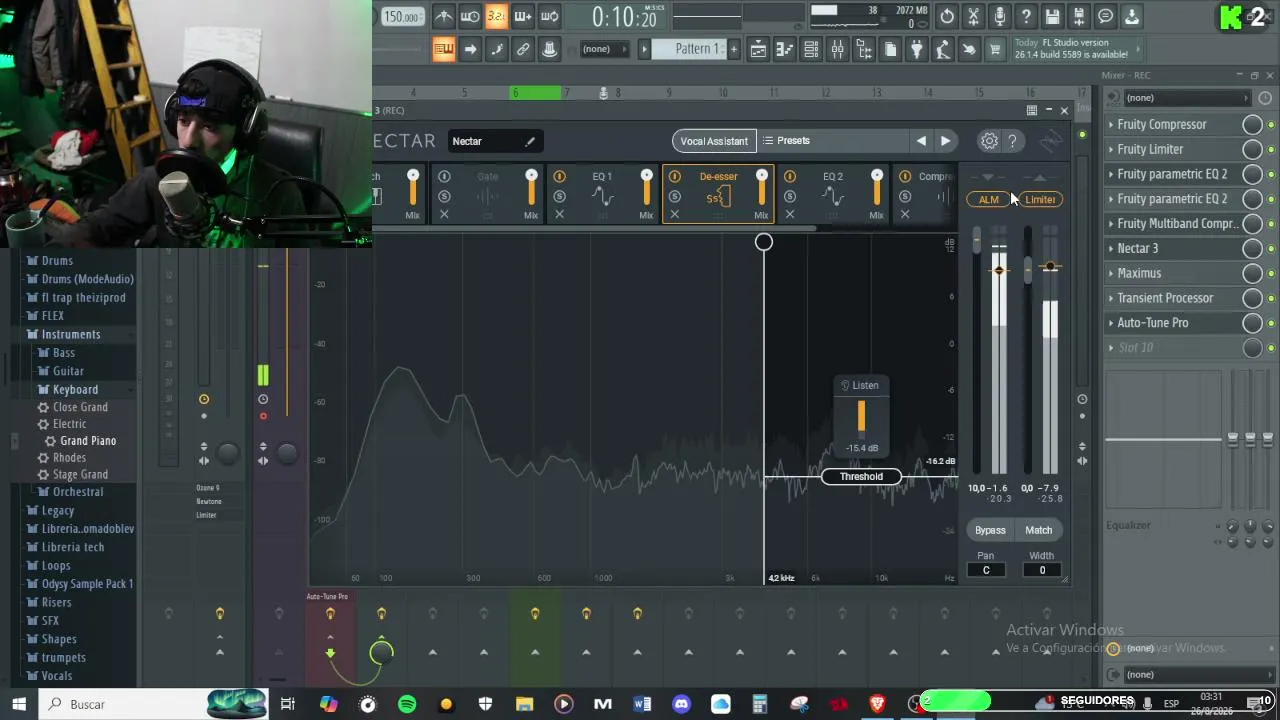Open the Vocals folder in browser
1280x720 pixels.
pyautogui.click(x=57, y=676)
